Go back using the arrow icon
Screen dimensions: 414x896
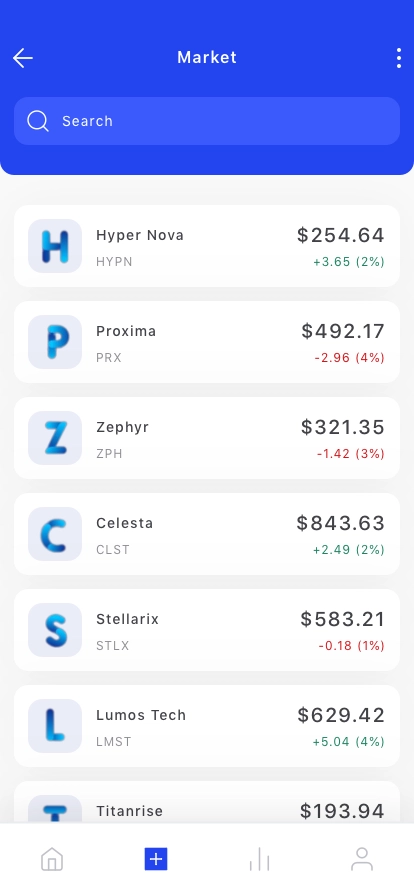pyautogui.click(x=23, y=58)
